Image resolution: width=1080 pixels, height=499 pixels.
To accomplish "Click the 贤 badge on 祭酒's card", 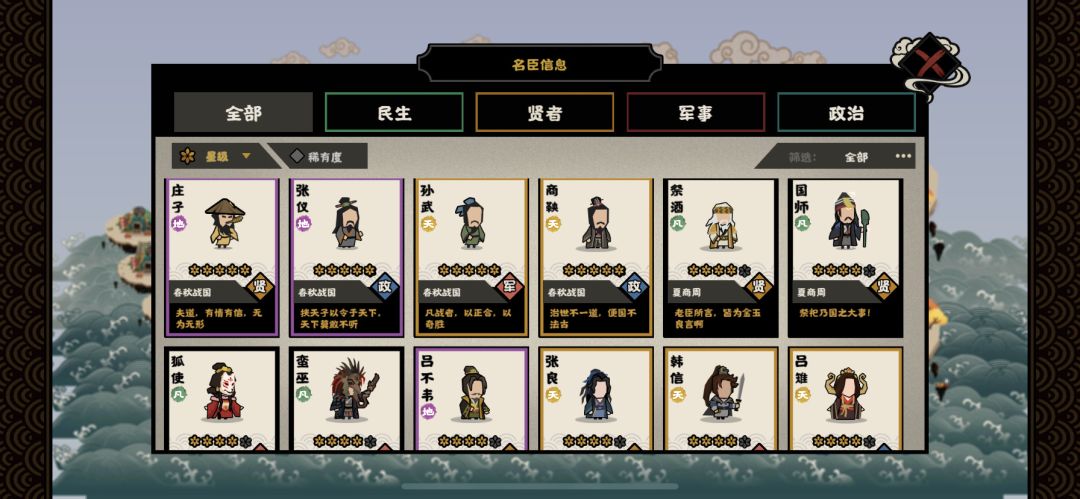I will click(759, 287).
